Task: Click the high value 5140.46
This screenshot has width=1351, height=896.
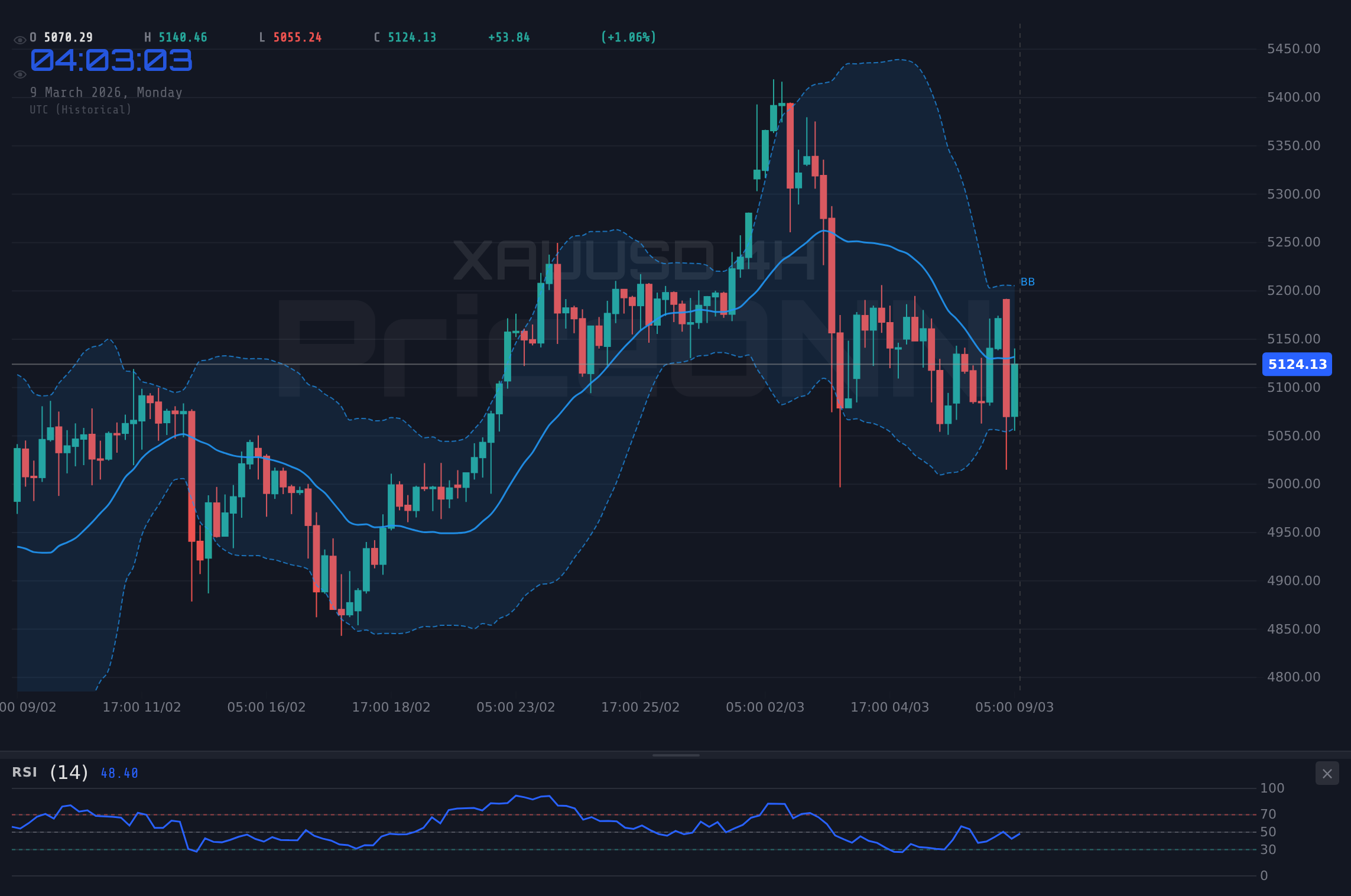Action: pos(183,37)
